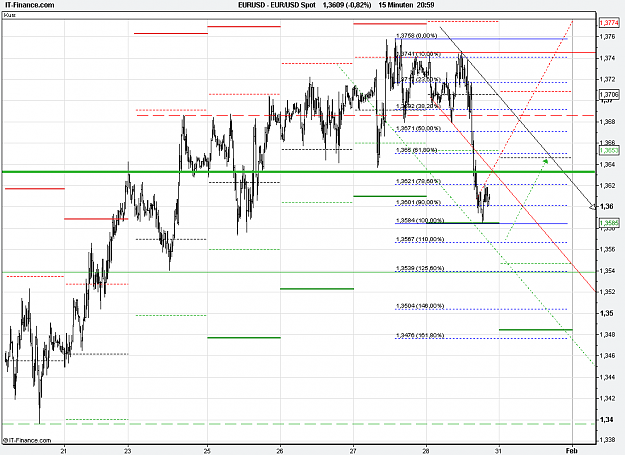Click the 1,352 price axis label
This screenshot has width=625, height=455.
point(607,292)
